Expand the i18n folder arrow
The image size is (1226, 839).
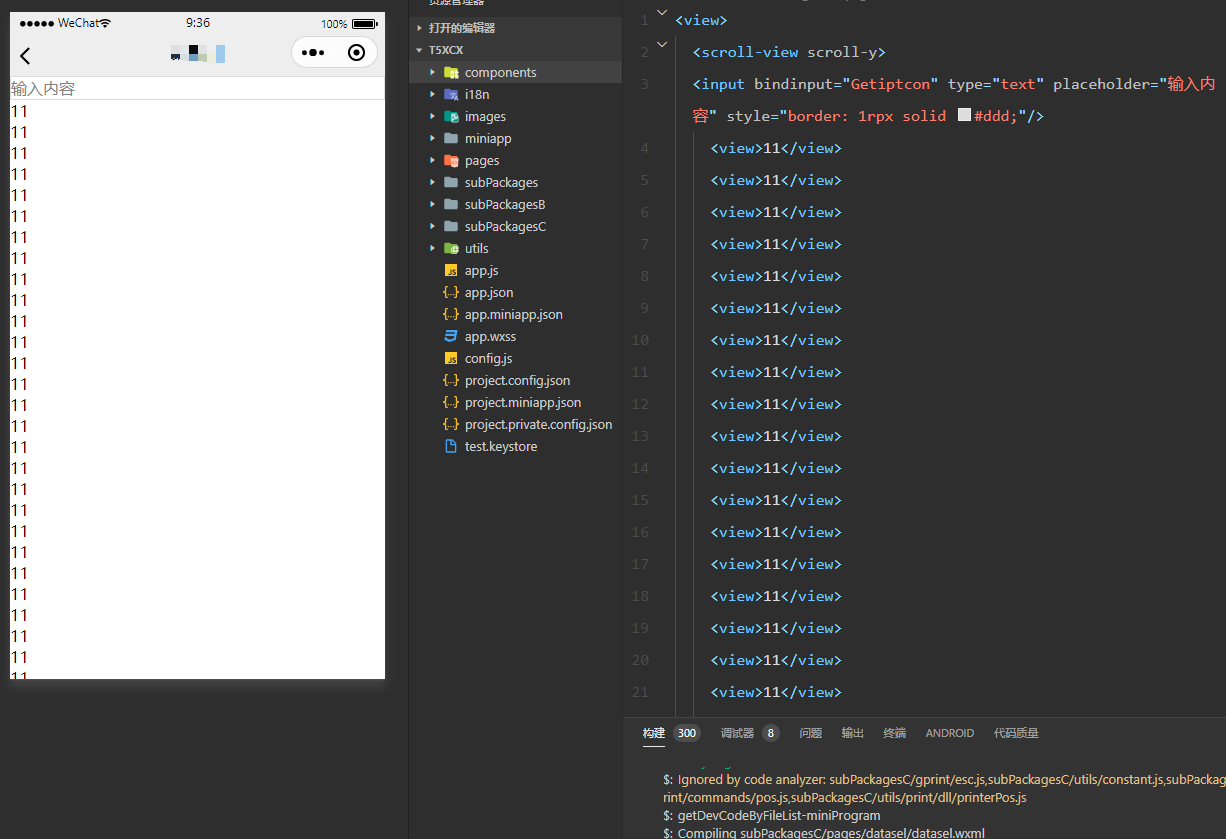coord(432,94)
